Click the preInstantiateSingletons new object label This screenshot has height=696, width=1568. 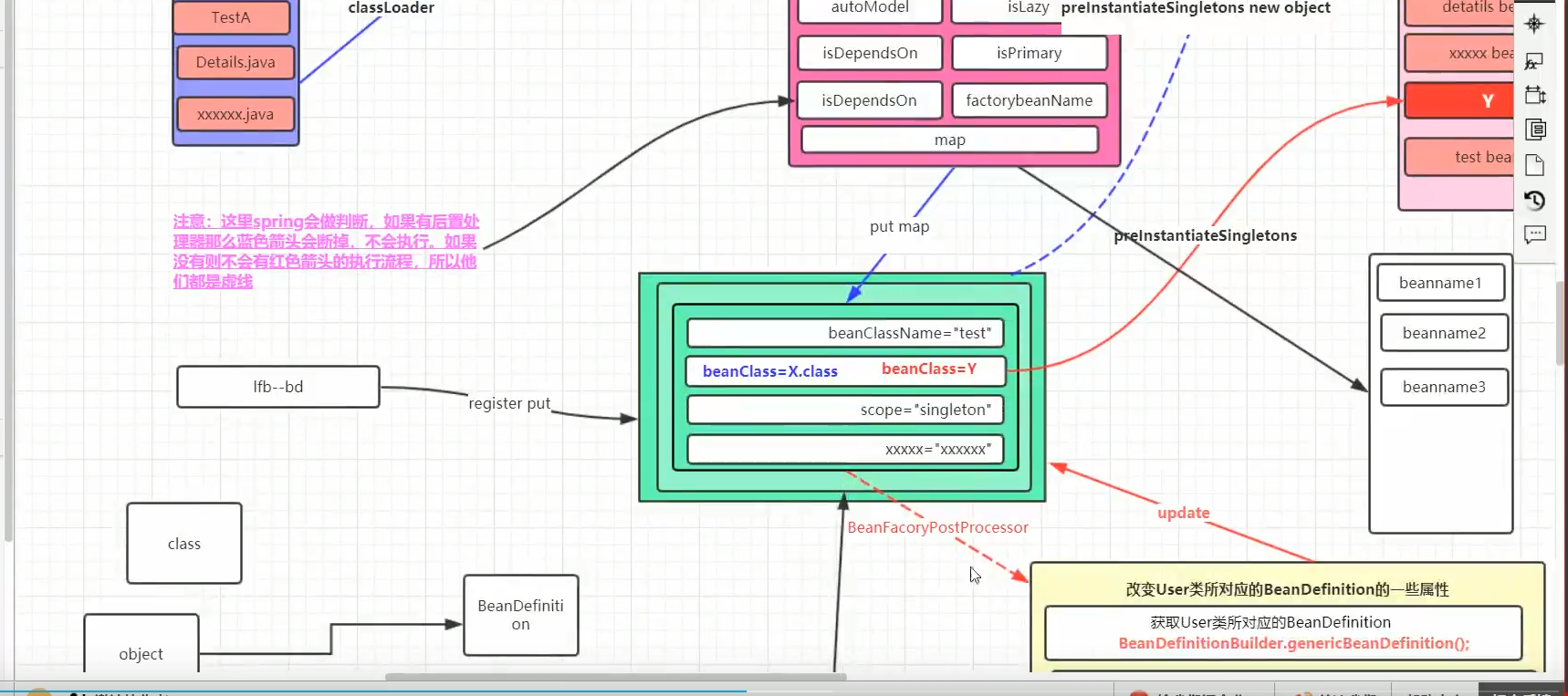point(1196,8)
